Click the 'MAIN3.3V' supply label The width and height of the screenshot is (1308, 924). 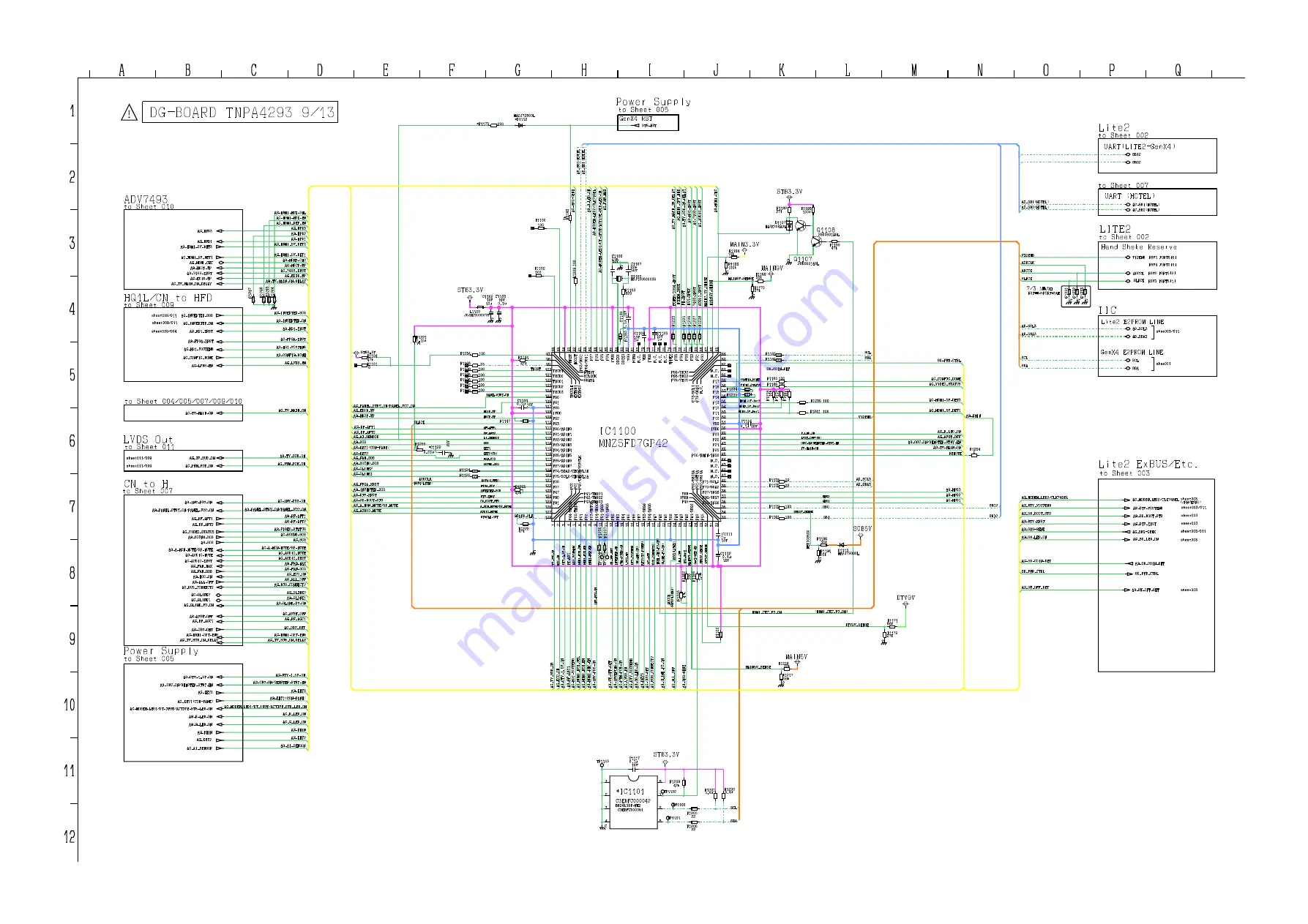point(744,244)
